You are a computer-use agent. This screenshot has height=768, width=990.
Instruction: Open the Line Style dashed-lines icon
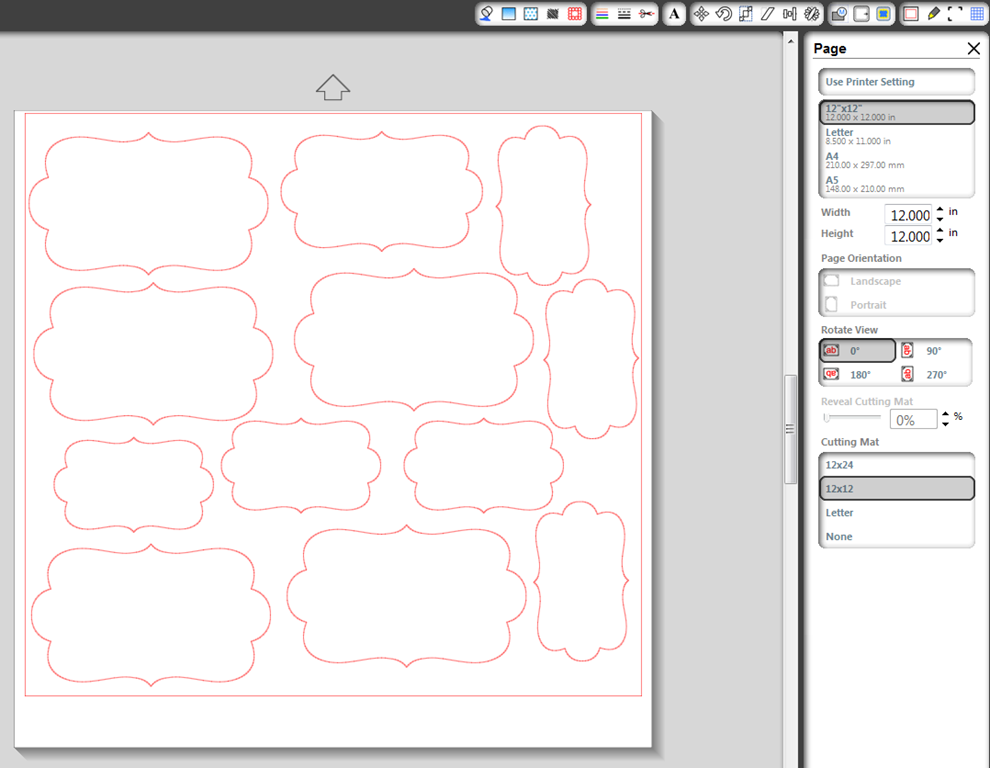pos(624,14)
